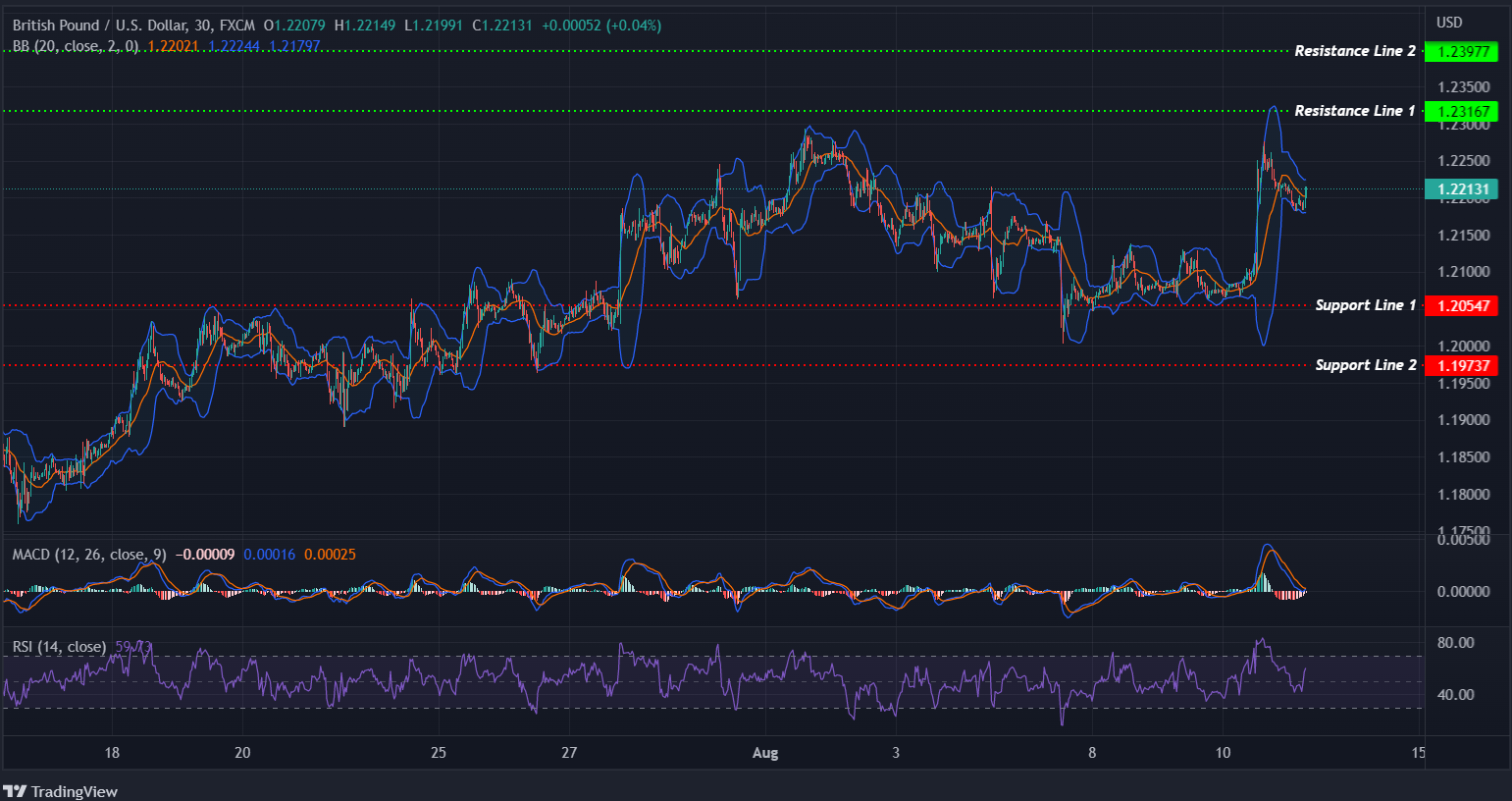
Task: Click the RSI value 59.73
Action: tap(131, 646)
